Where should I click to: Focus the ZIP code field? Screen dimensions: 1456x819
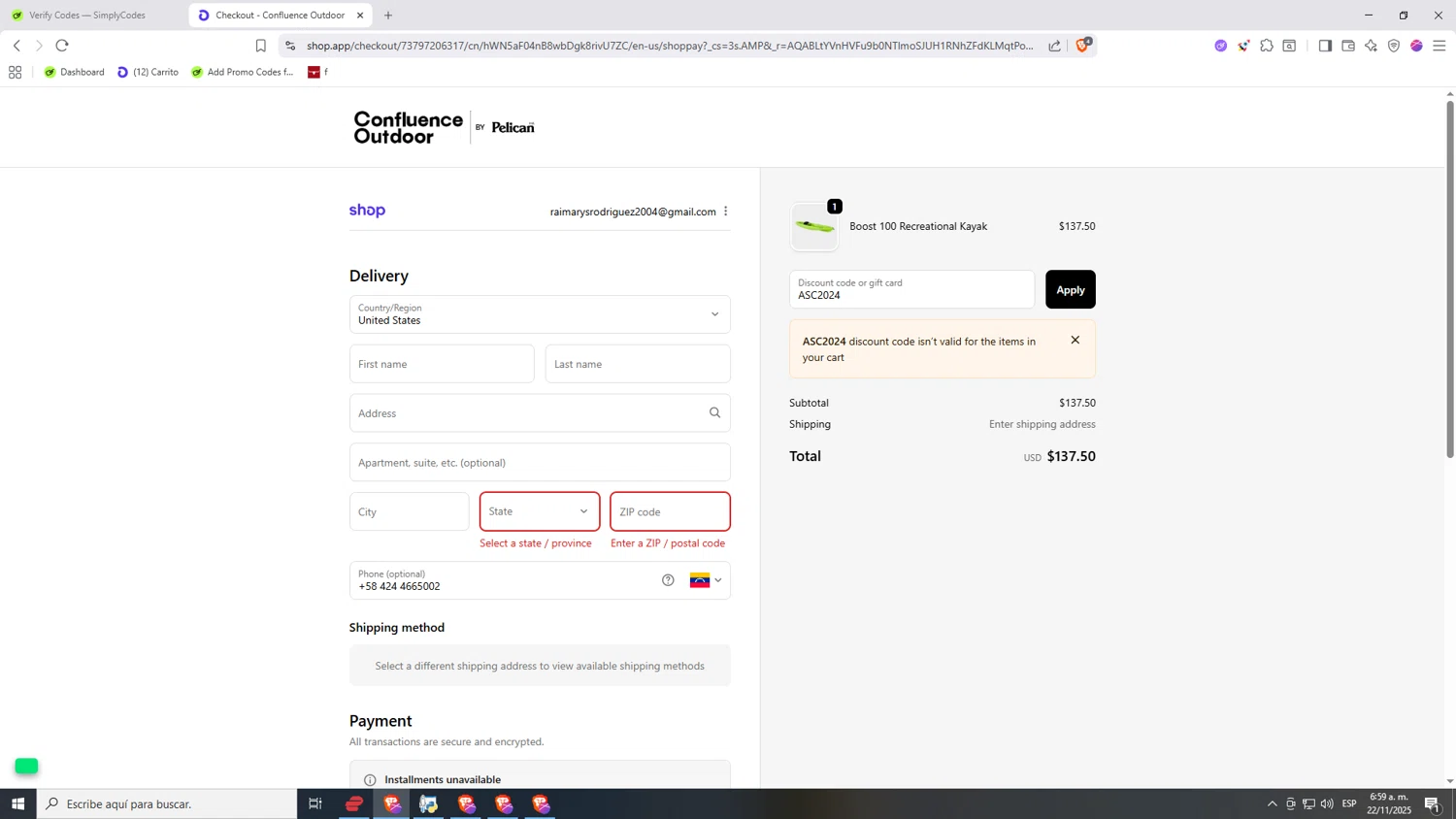click(670, 511)
